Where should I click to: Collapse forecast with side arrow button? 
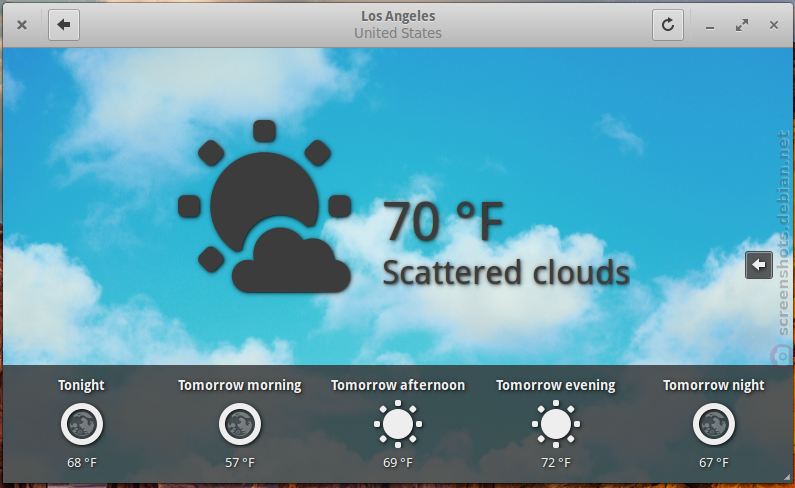759,265
